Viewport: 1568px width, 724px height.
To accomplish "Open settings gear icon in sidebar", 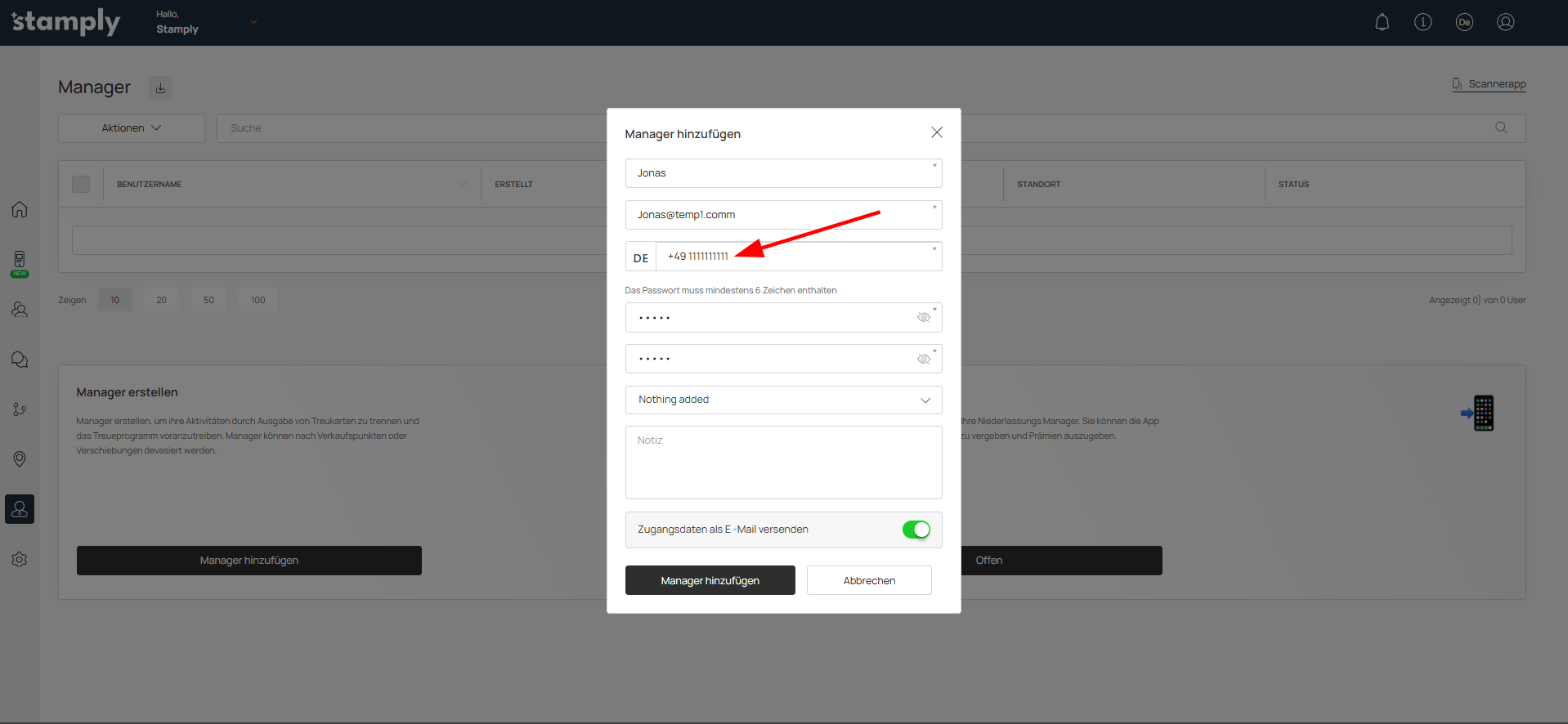I will (x=20, y=560).
